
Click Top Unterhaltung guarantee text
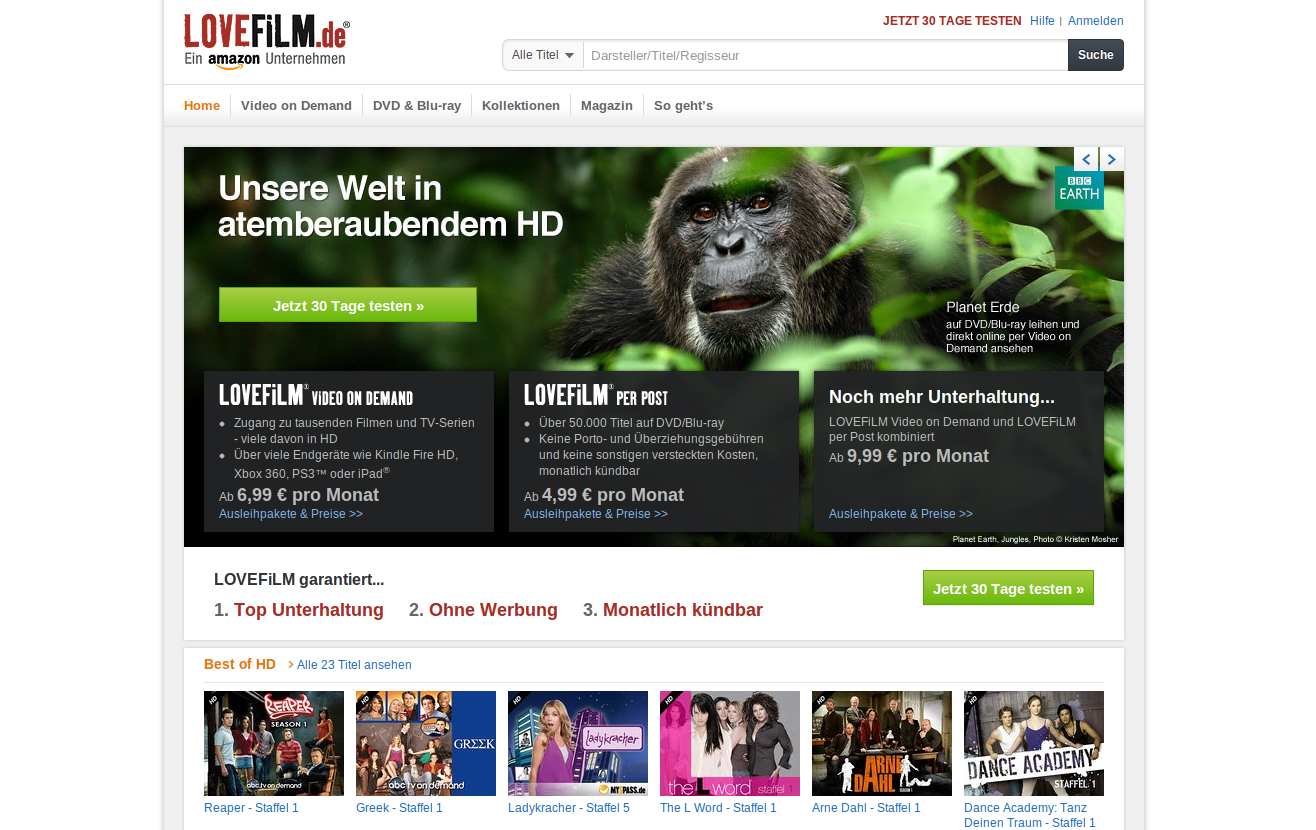pyautogui.click(x=309, y=610)
